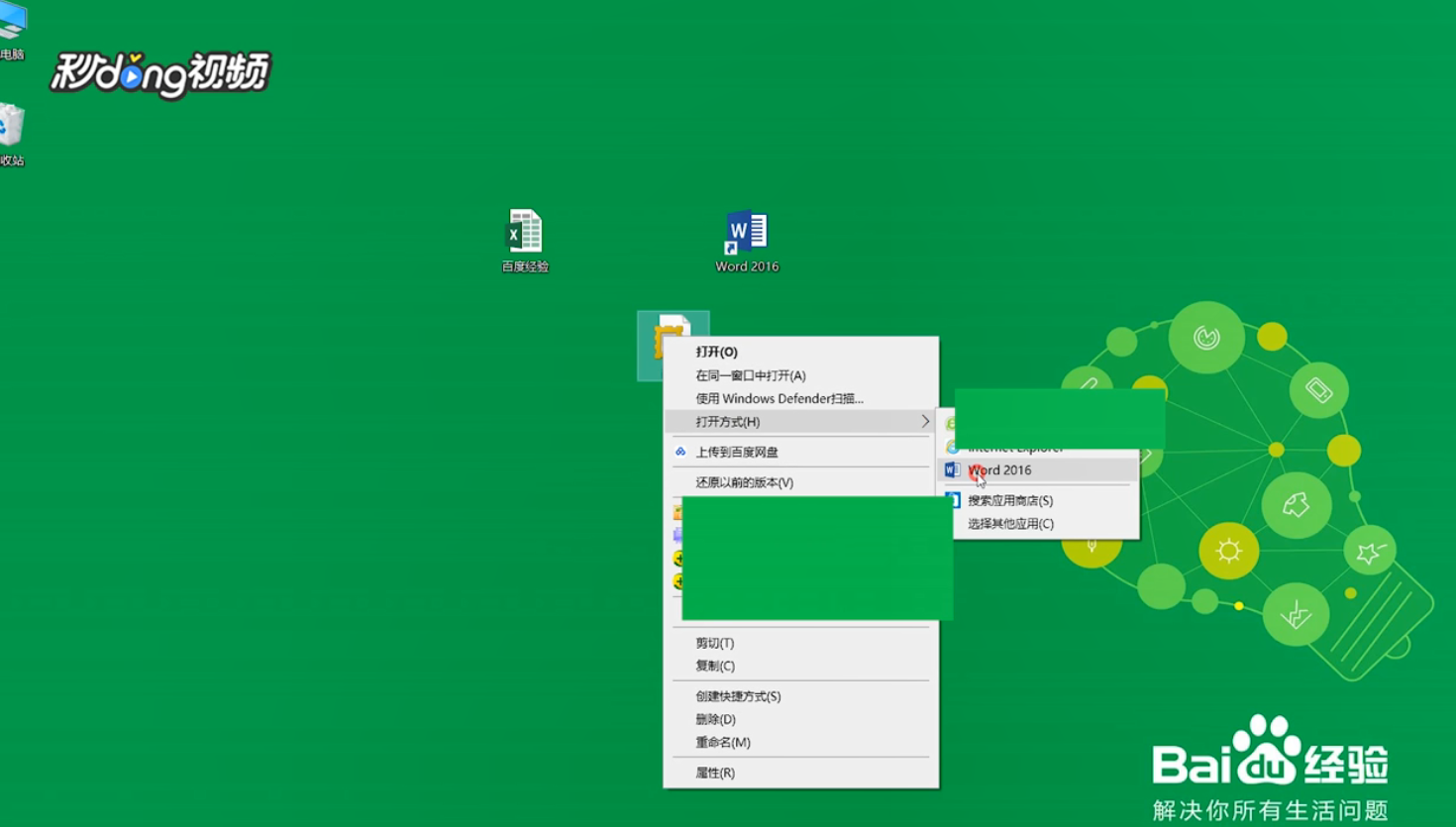Choose 复制(C) in context menu
This screenshot has height=827, width=1456.
coord(800,666)
